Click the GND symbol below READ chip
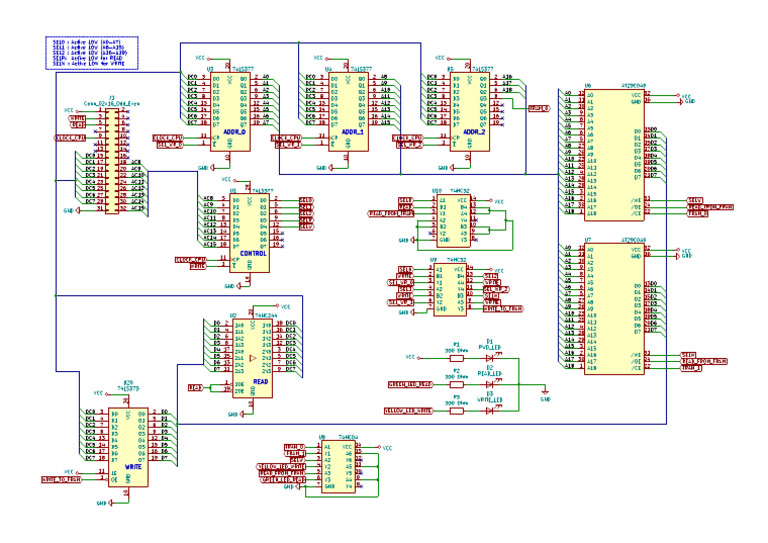 tap(234, 414)
